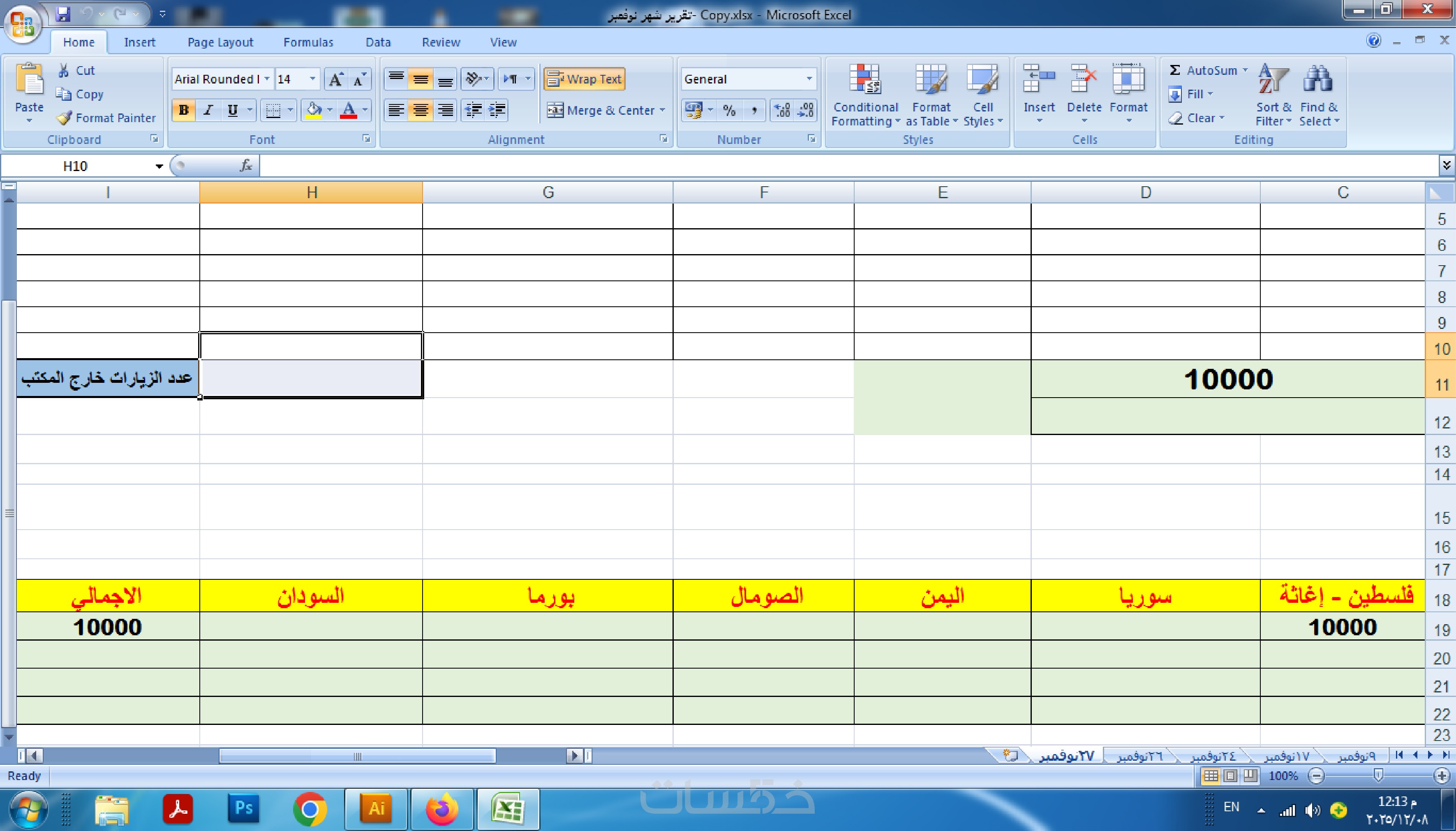This screenshot has width=1456, height=831.
Task: Toggle Italic formatting
Action: point(208,110)
